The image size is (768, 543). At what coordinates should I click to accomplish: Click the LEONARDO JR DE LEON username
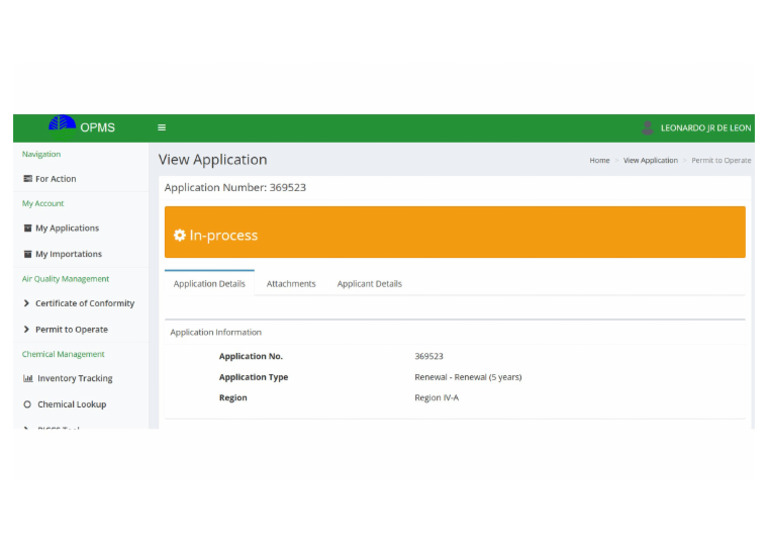[706, 128]
